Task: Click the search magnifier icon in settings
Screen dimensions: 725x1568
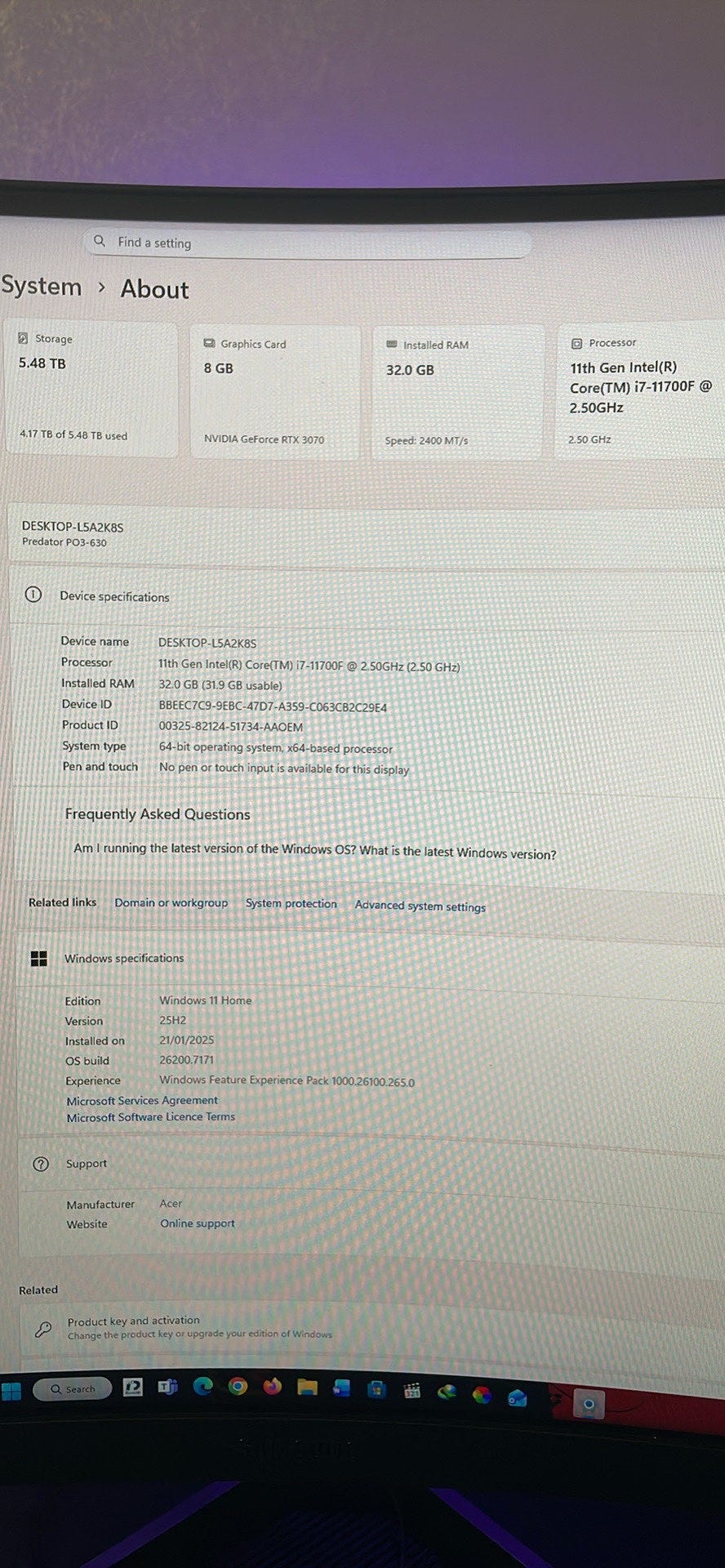Action: coord(100,241)
